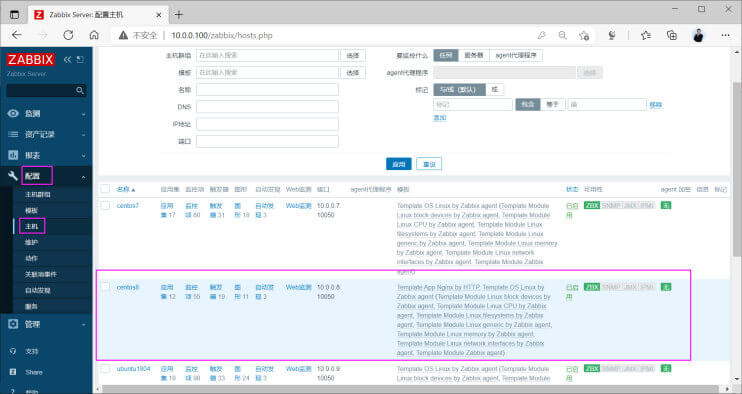Image resolution: width=742 pixels, height=394 pixels.
Task: Click the sidebar search magnifier icon
Action: click(x=80, y=90)
